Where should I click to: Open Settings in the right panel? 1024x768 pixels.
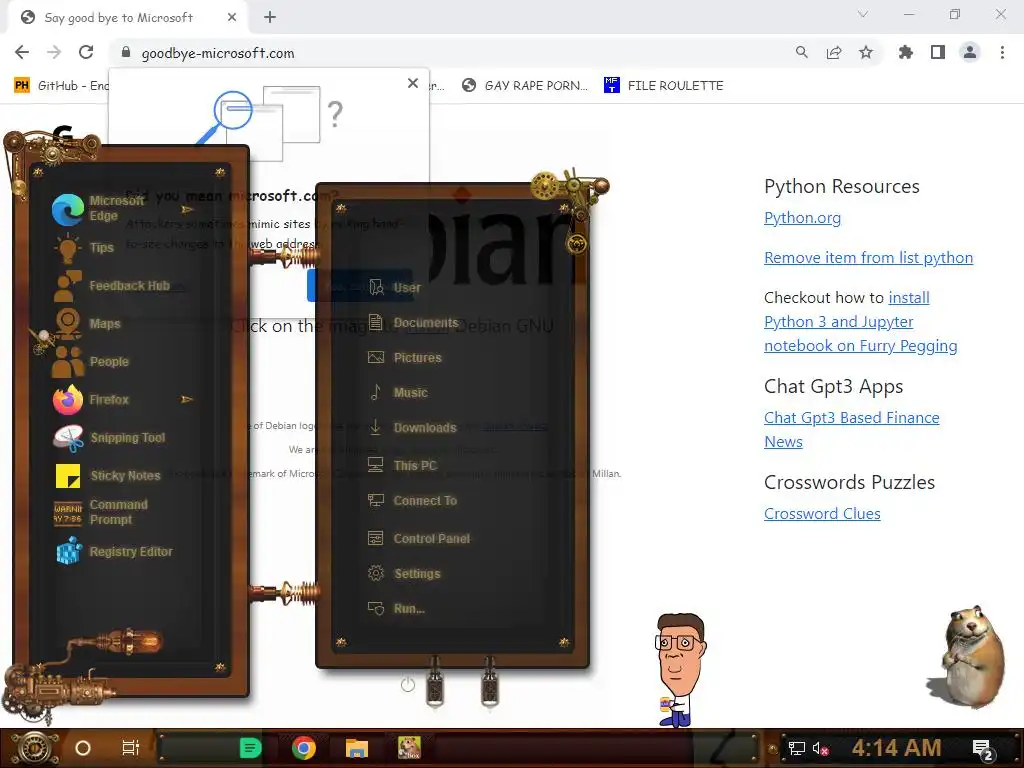[404, 574]
